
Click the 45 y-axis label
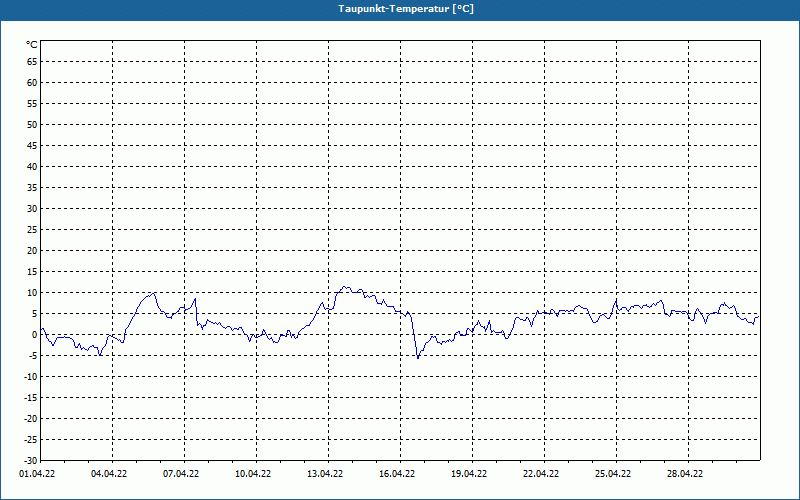32,145
